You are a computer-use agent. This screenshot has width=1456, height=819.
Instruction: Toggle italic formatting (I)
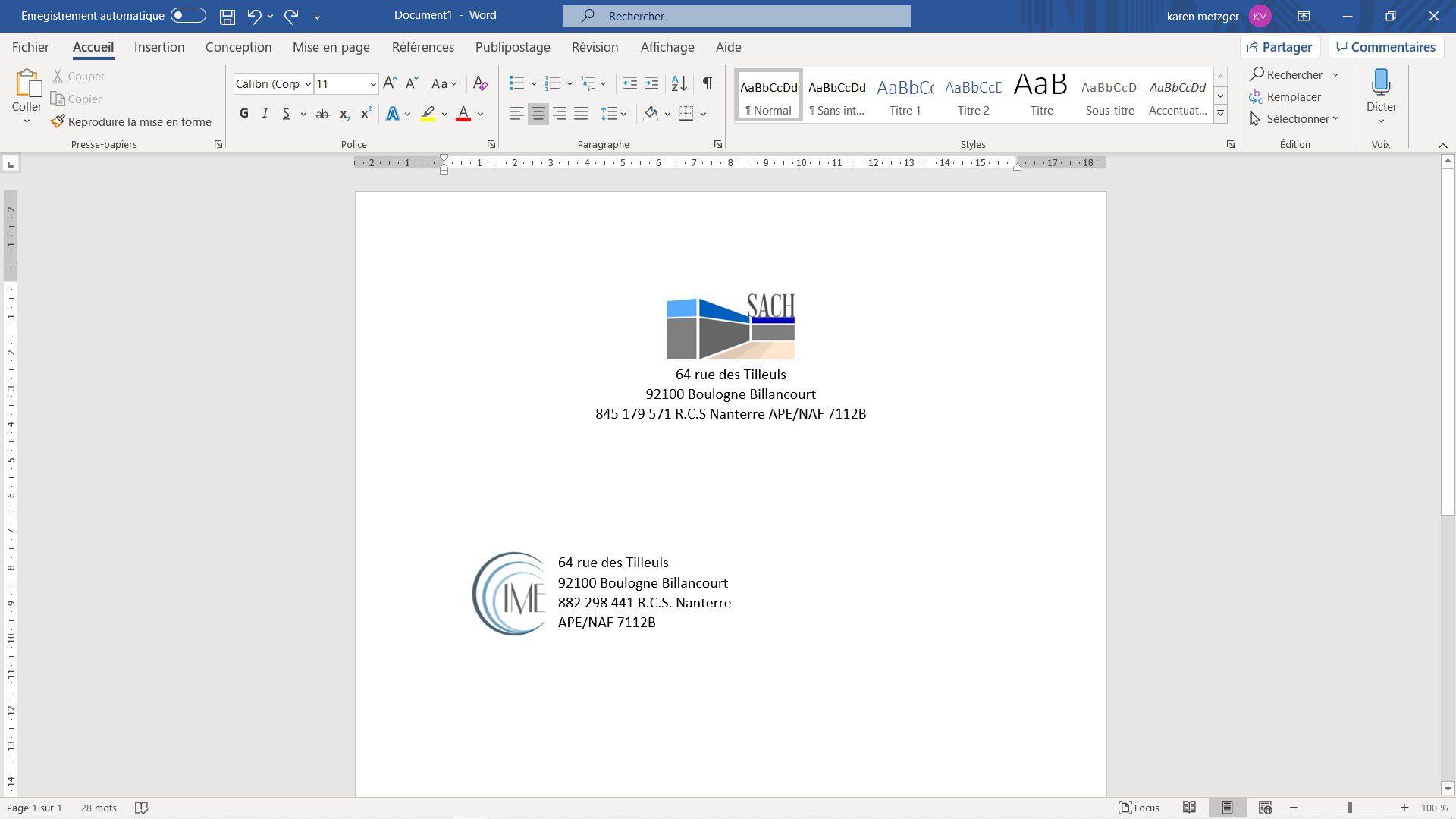265,114
